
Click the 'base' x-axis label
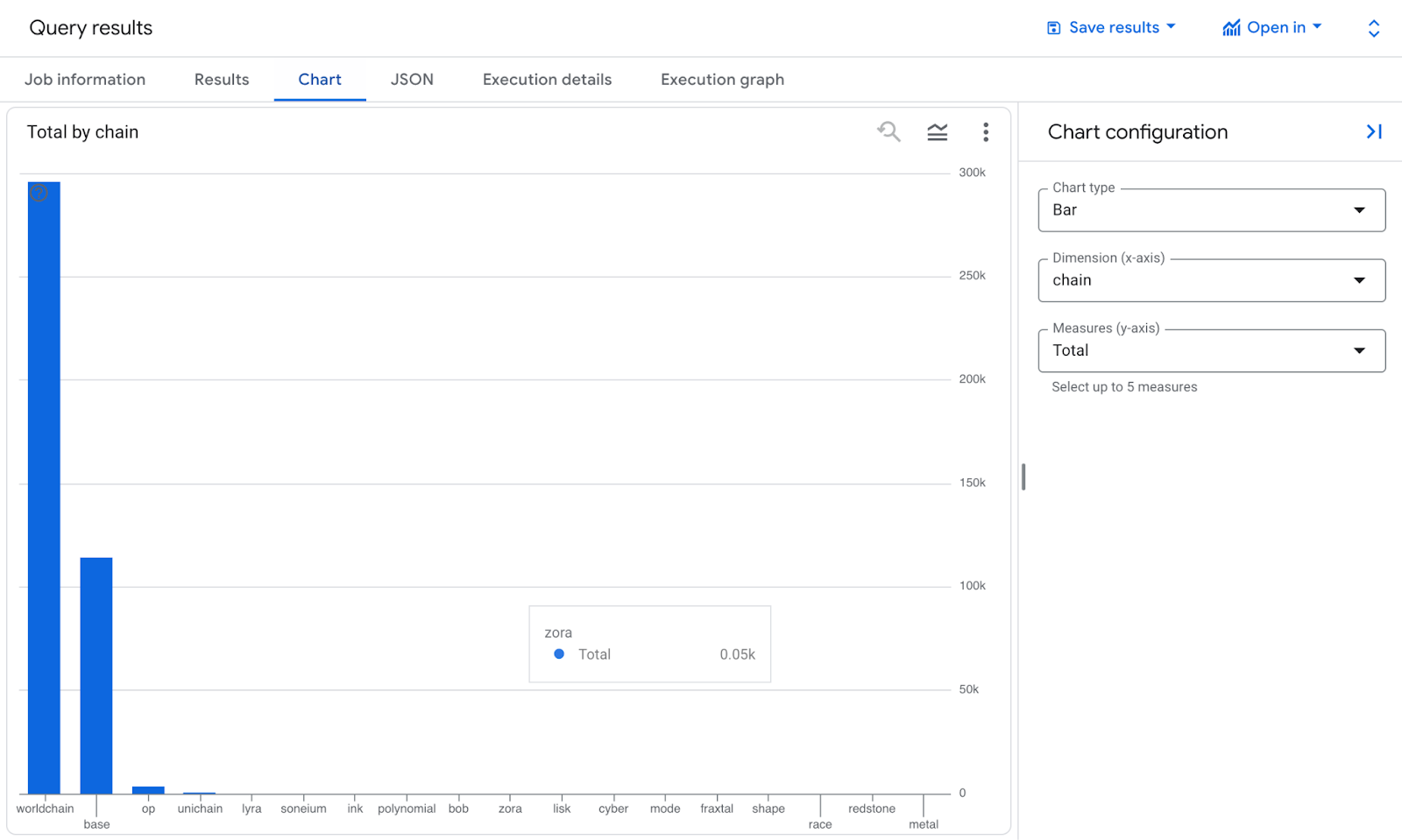[x=96, y=824]
